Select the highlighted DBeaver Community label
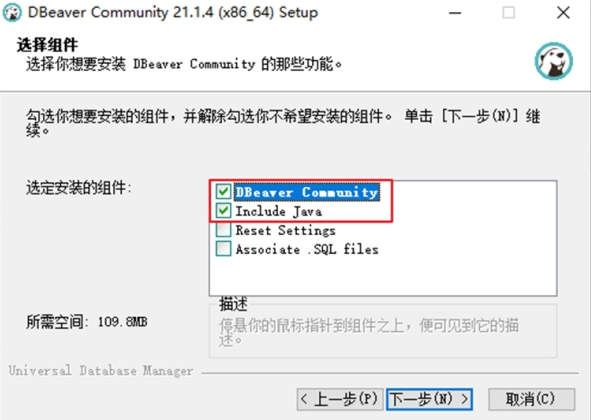The image size is (591, 420). (x=306, y=192)
